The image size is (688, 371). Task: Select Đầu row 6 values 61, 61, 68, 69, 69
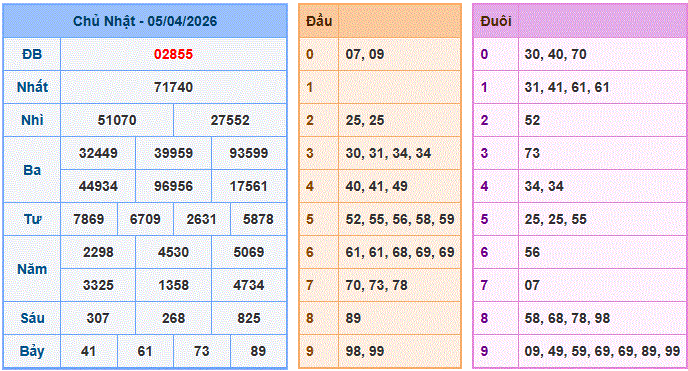point(400,252)
